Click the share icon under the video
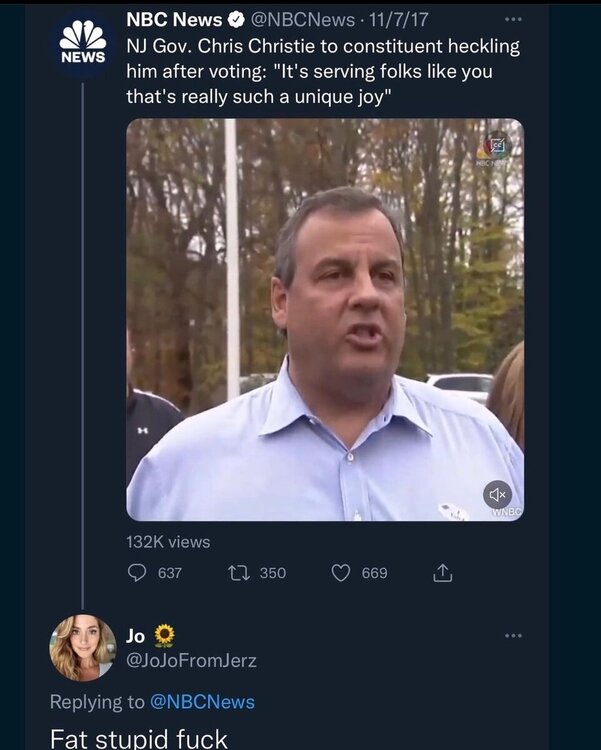The height and width of the screenshot is (750, 601). [x=442, y=573]
